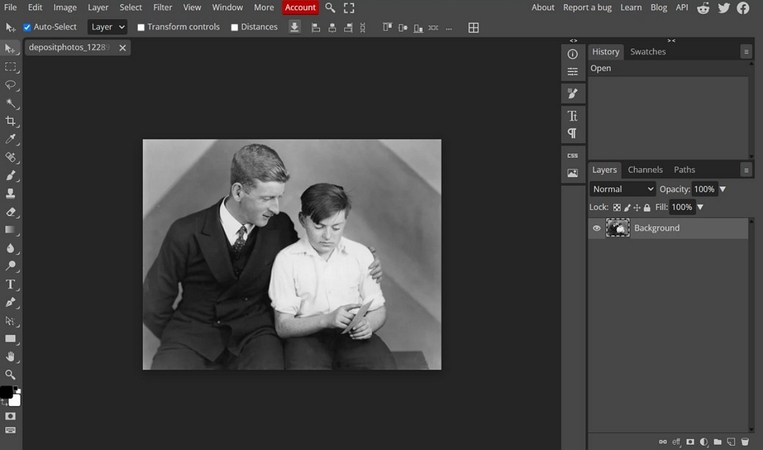Select the Move tool in toolbar

point(10,48)
